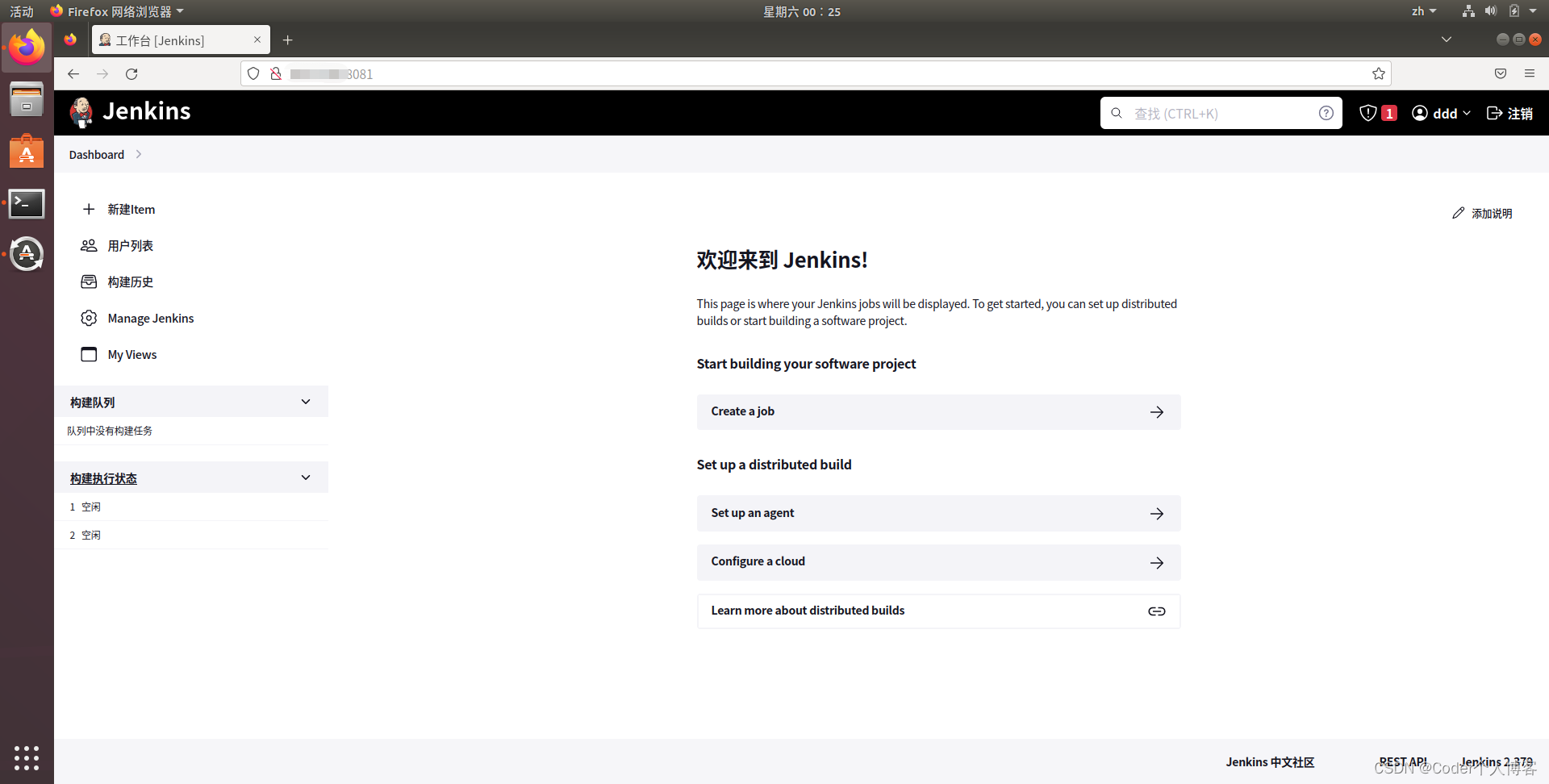Go back with the browser back arrow
Image resolution: width=1549 pixels, height=784 pixels.
pyautogui.click(x=73, y=73)
